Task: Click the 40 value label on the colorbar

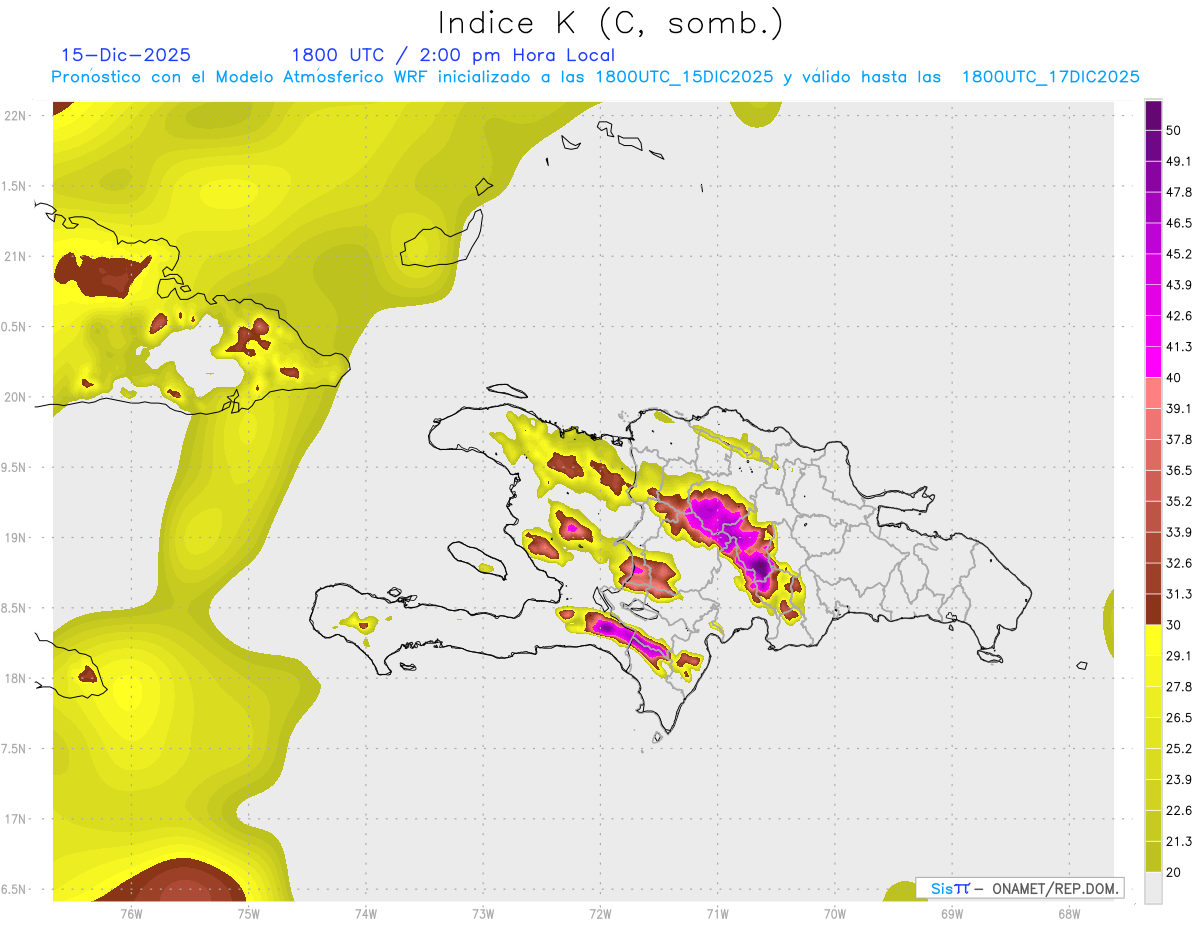Action: [x=1175, y=378]
